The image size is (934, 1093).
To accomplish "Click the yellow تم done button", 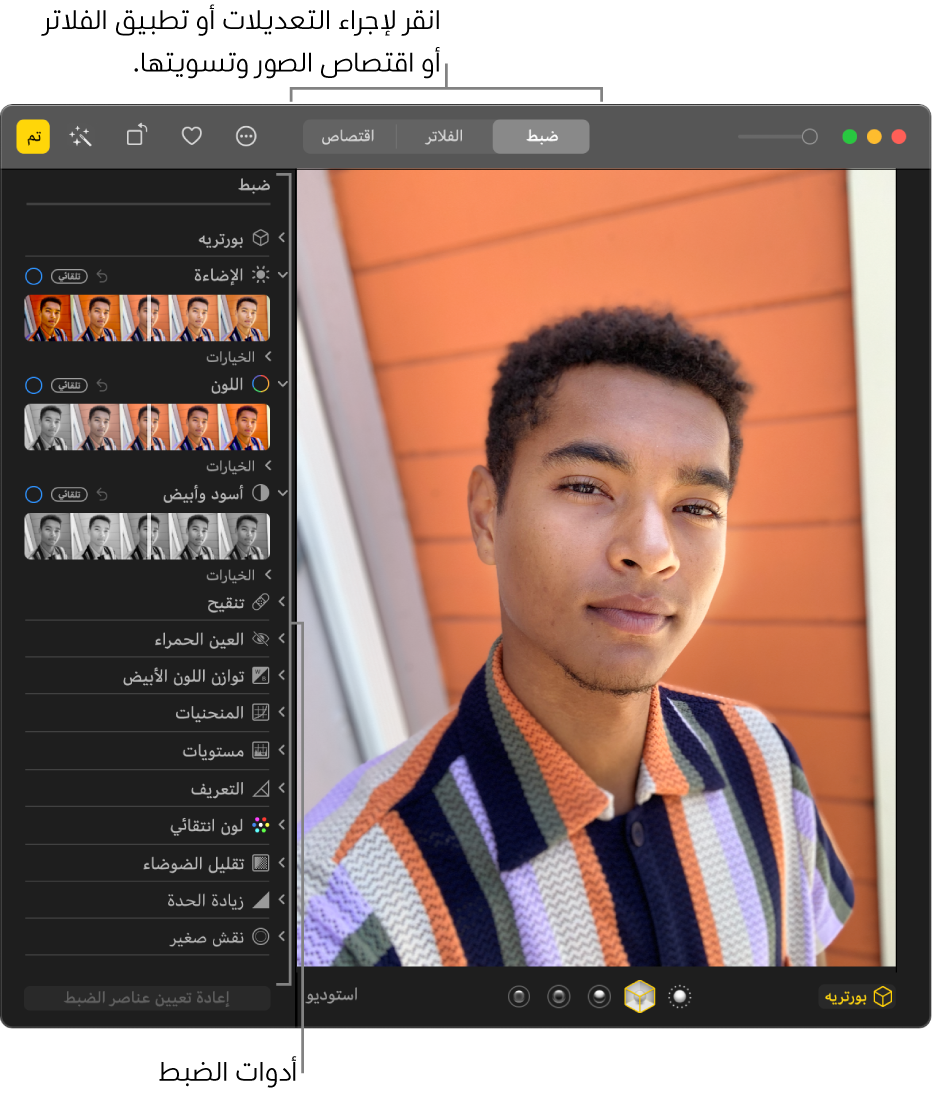I will pos(33,137).
